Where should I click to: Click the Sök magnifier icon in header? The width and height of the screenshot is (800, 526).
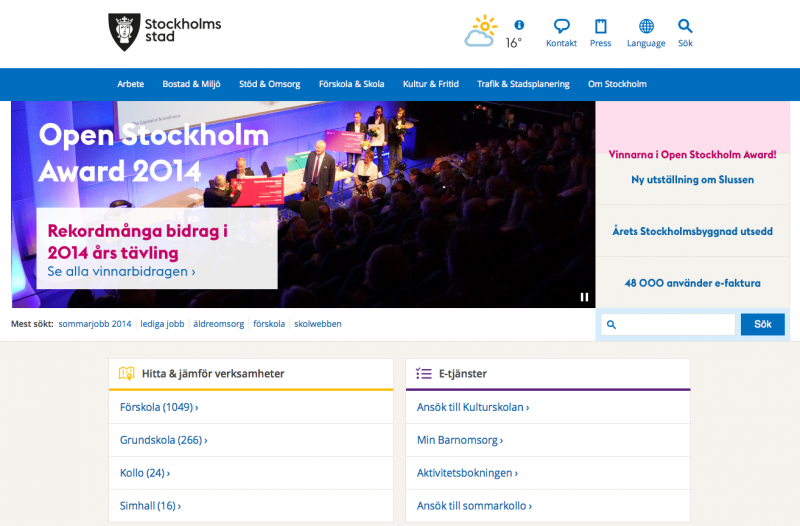685,27
